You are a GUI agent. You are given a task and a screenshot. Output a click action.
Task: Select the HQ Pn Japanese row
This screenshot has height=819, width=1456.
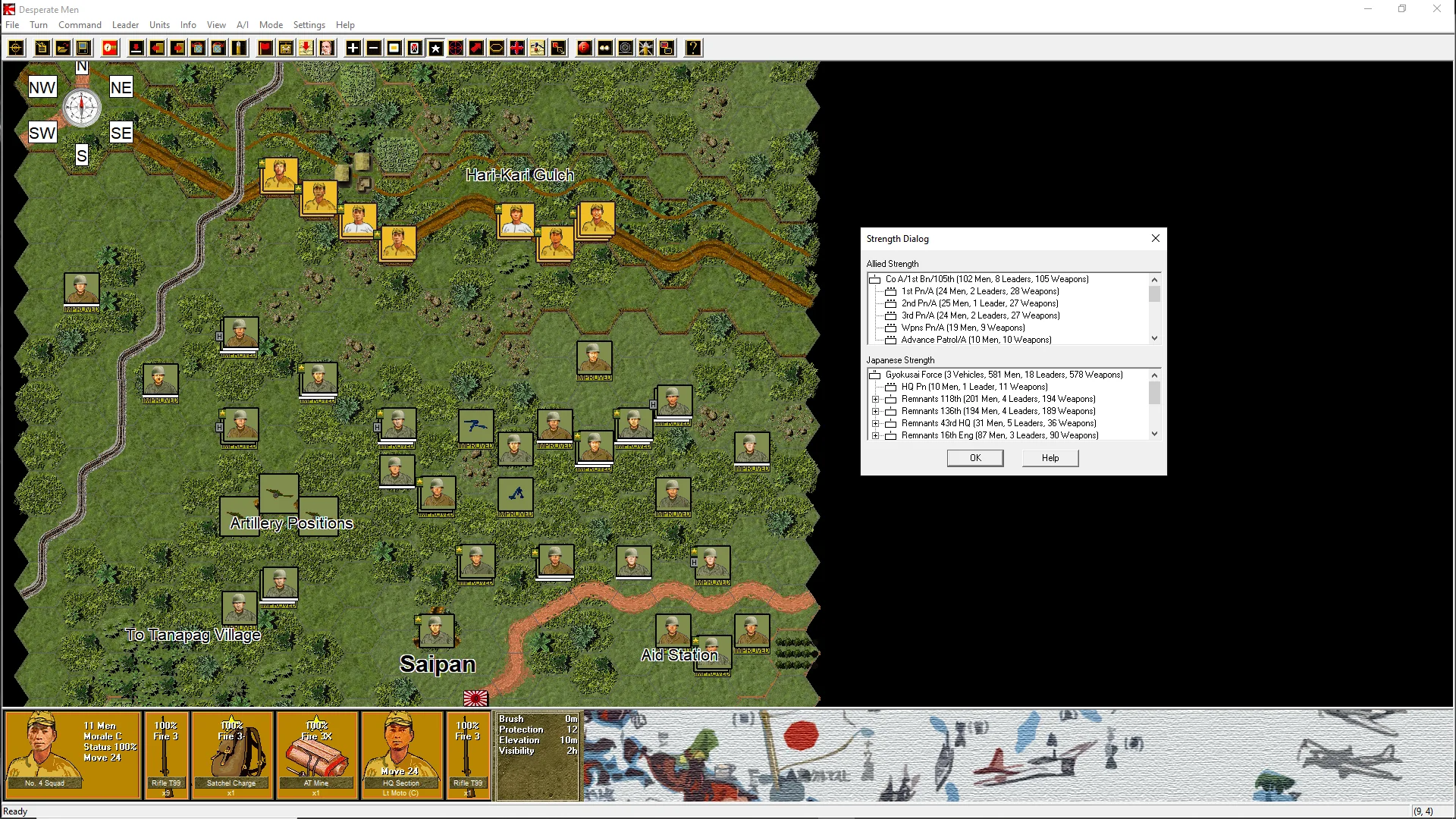(974, 387)
